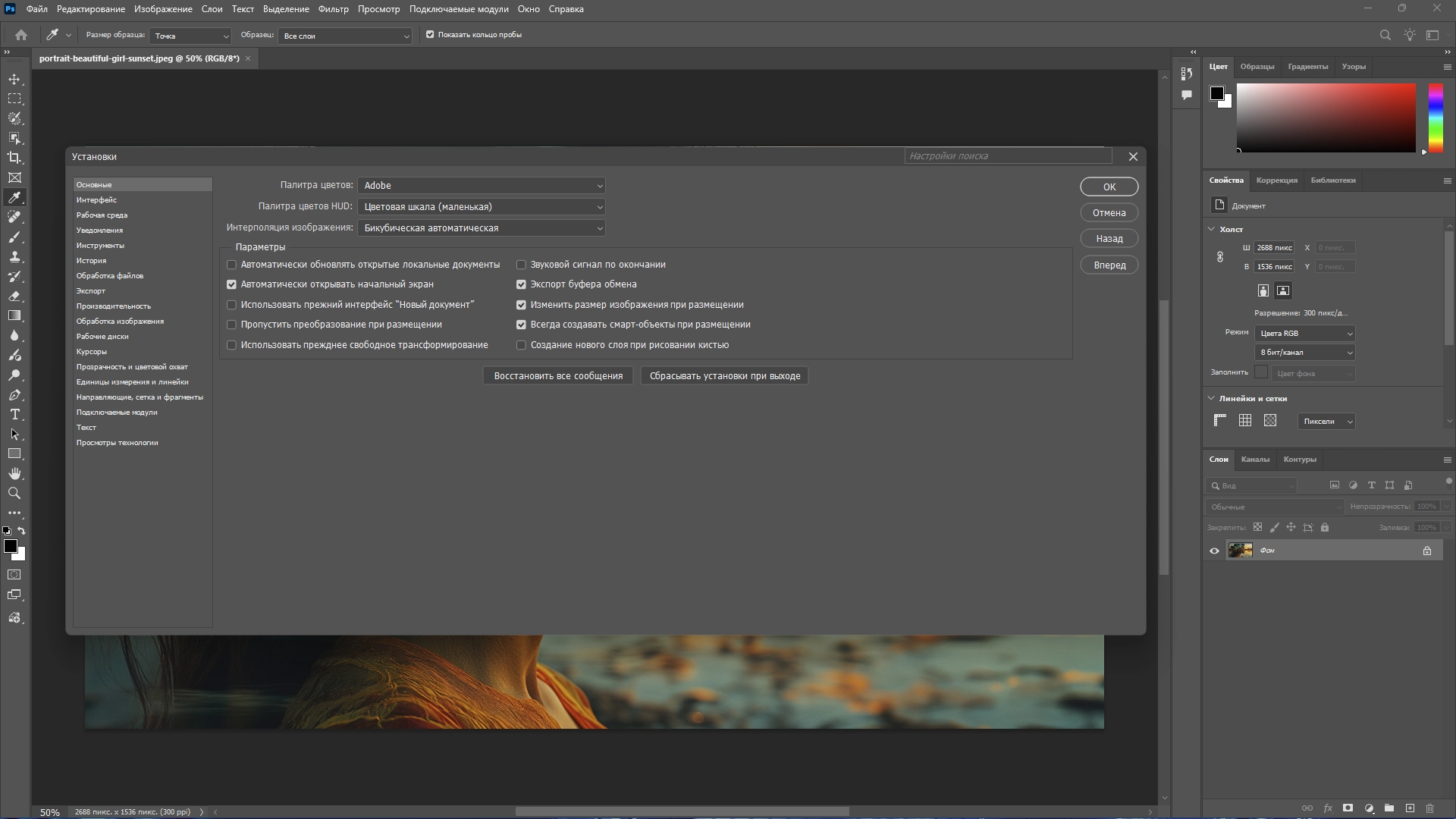
Task: Switch to the Каналы tab
Action: click(1255, 460)
